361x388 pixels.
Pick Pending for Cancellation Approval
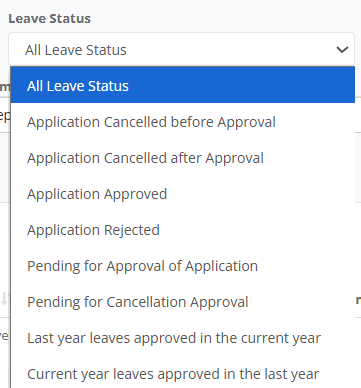183,302
